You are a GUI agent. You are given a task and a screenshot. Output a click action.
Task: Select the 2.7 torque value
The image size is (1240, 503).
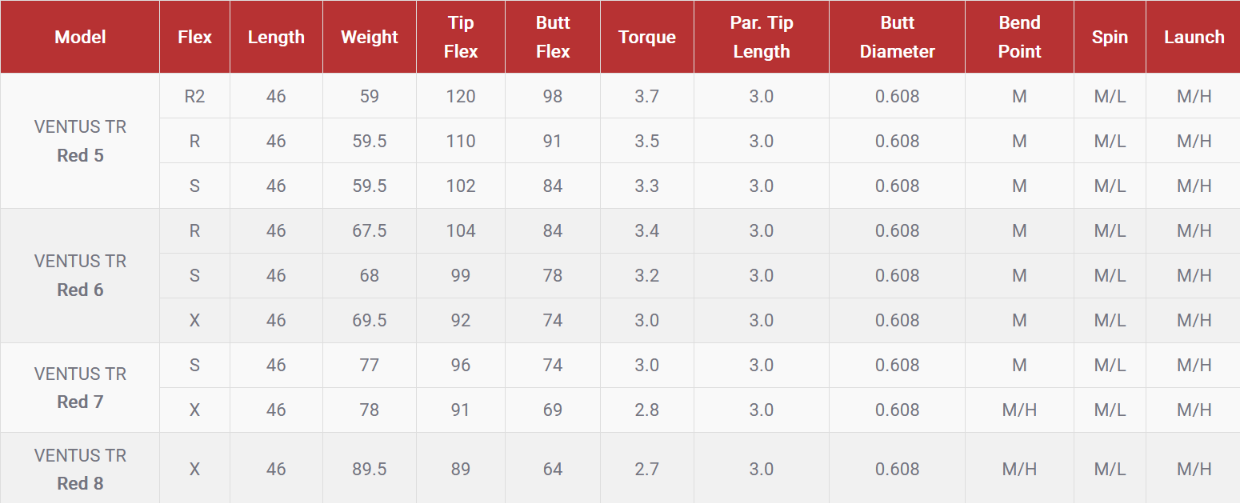pos(646,469)
